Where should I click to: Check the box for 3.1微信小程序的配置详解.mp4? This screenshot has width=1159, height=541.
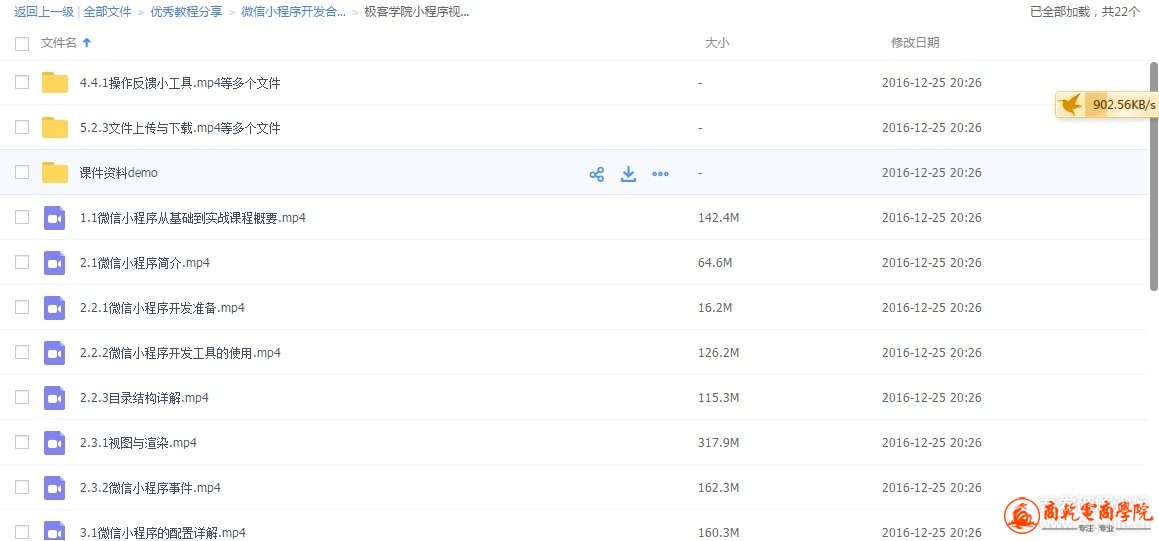(x=22, y=532)
